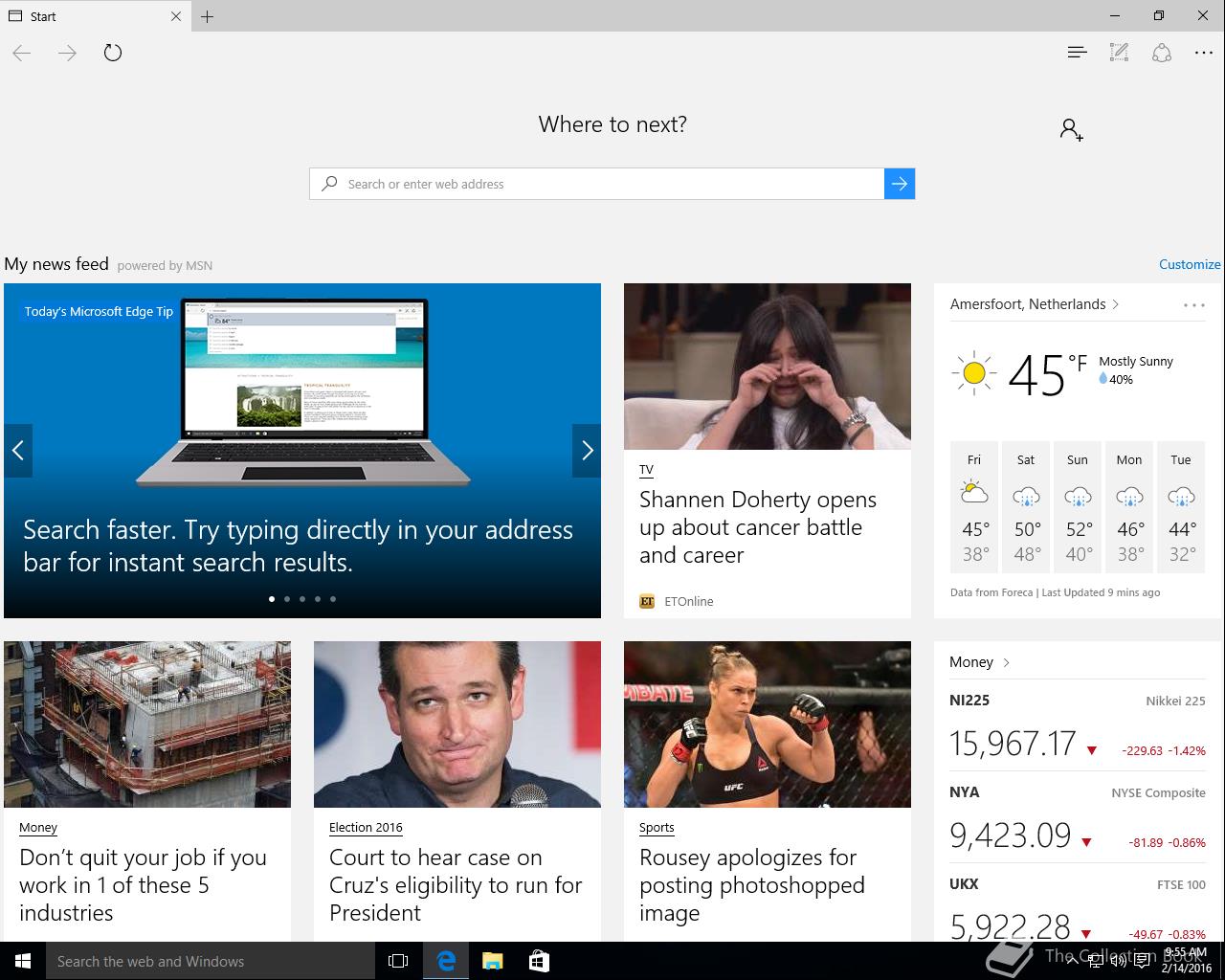Go back using the back arrow

pyautogui.click(x=22, y=53)
